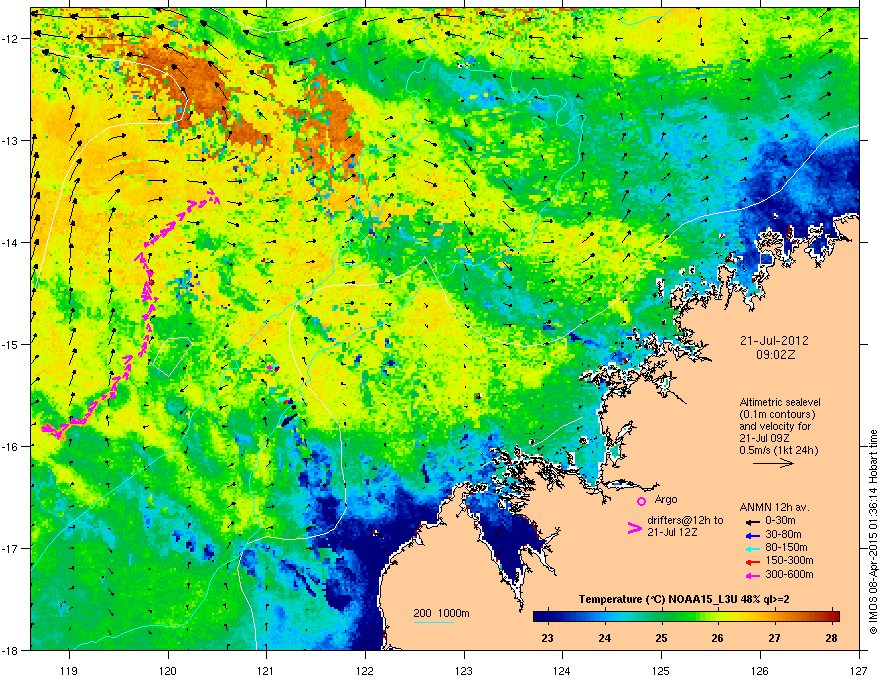This screenshot has height=680, width=880.
Task: Click the longitude axis label '119'
Action: click(x=69, y=670)
